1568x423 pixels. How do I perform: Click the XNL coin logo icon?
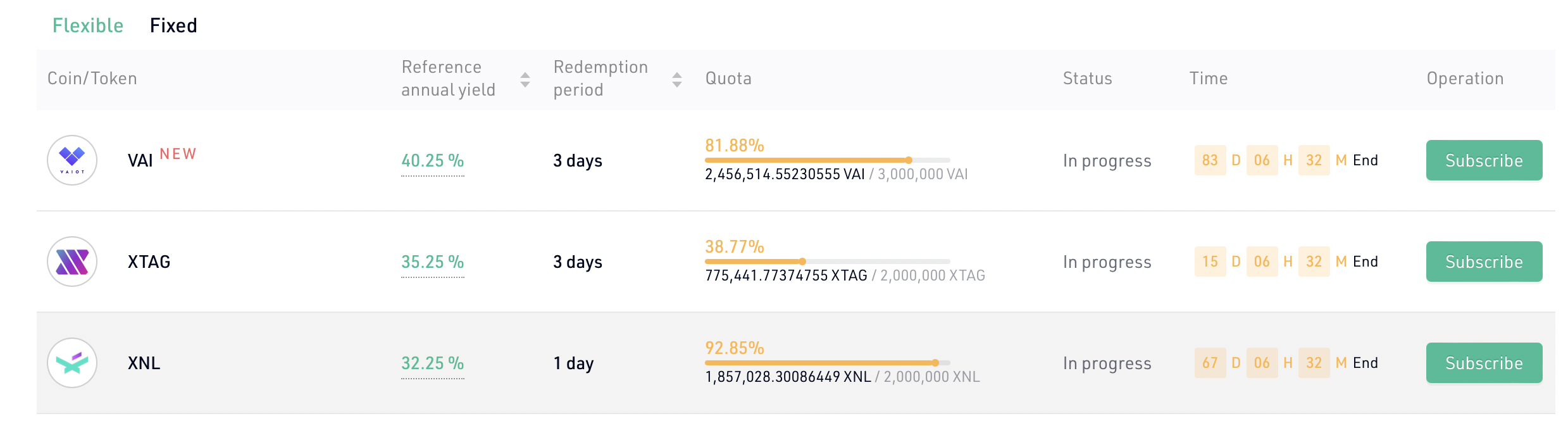click(x=72, y=363)
